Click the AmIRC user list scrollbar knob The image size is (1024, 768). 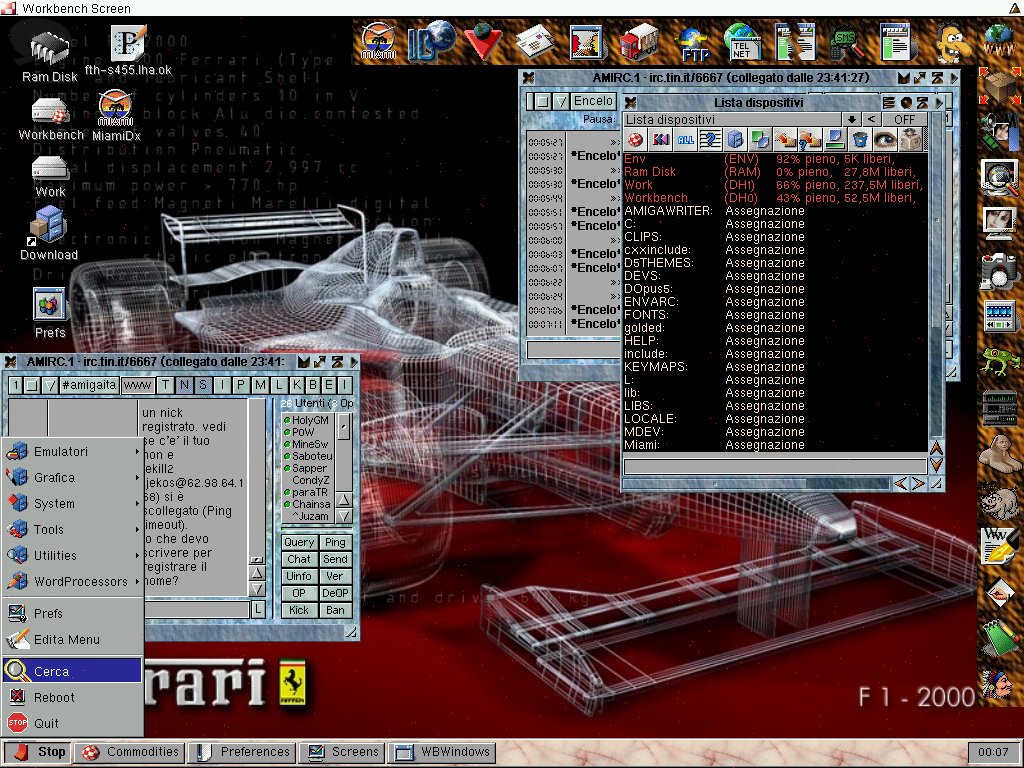(x=344, y=426)
